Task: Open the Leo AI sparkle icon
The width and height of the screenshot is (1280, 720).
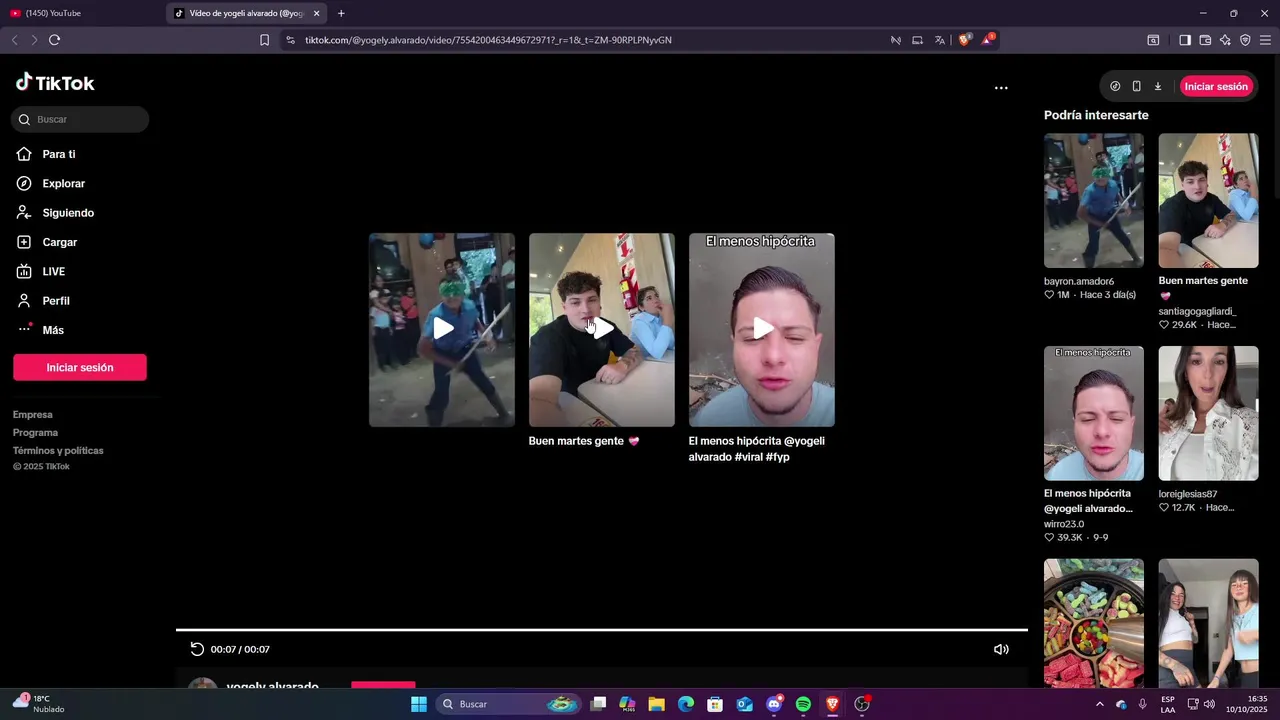Action: 1225,40
